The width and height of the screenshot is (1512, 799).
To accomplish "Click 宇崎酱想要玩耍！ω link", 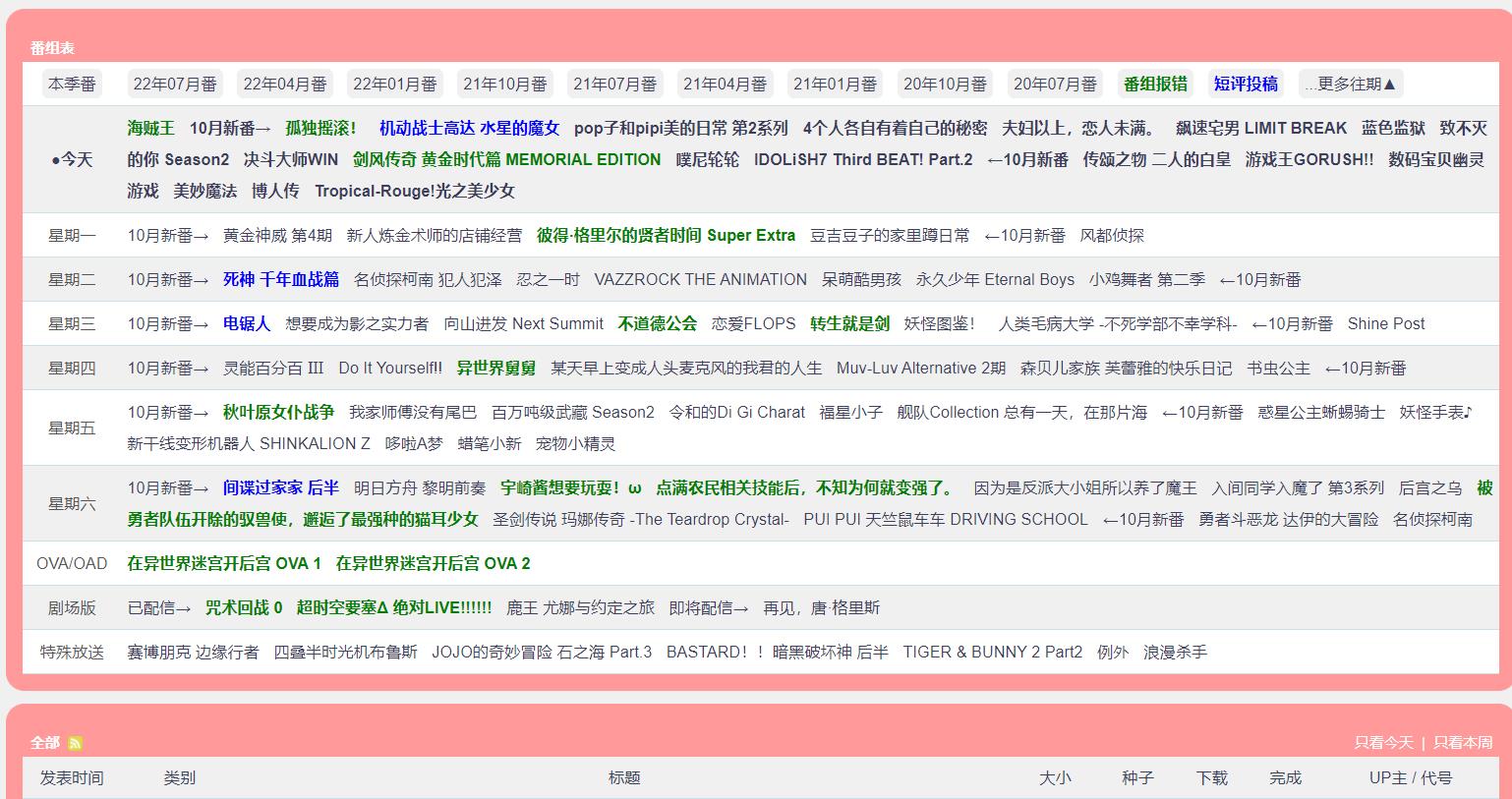I will tap(571, 487).
